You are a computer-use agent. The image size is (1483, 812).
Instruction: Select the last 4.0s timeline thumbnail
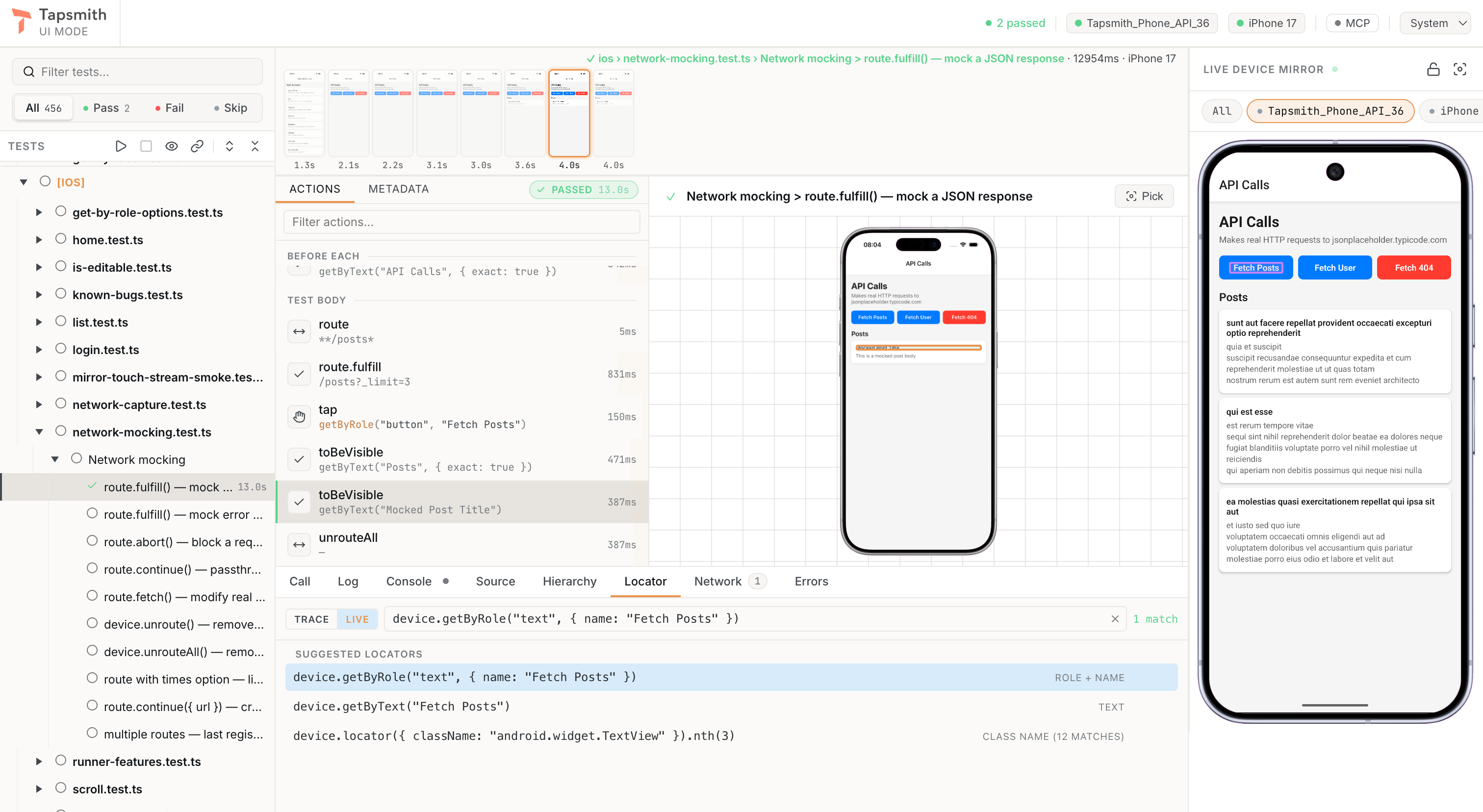(614, 113)
